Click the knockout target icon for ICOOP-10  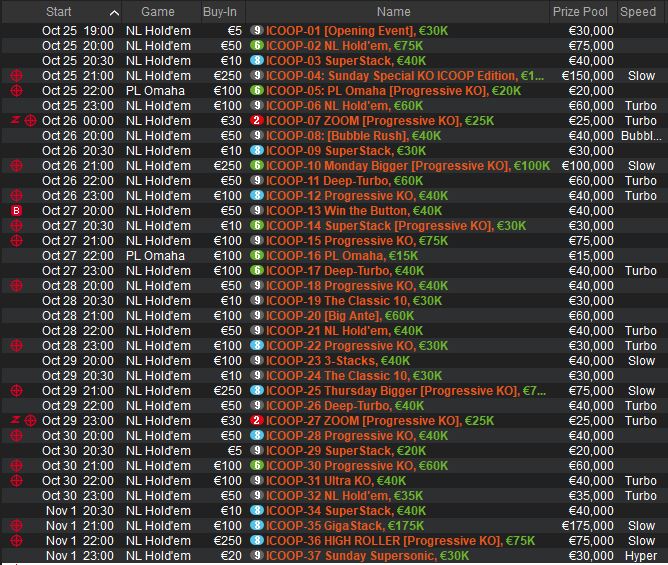coord(16,166)
